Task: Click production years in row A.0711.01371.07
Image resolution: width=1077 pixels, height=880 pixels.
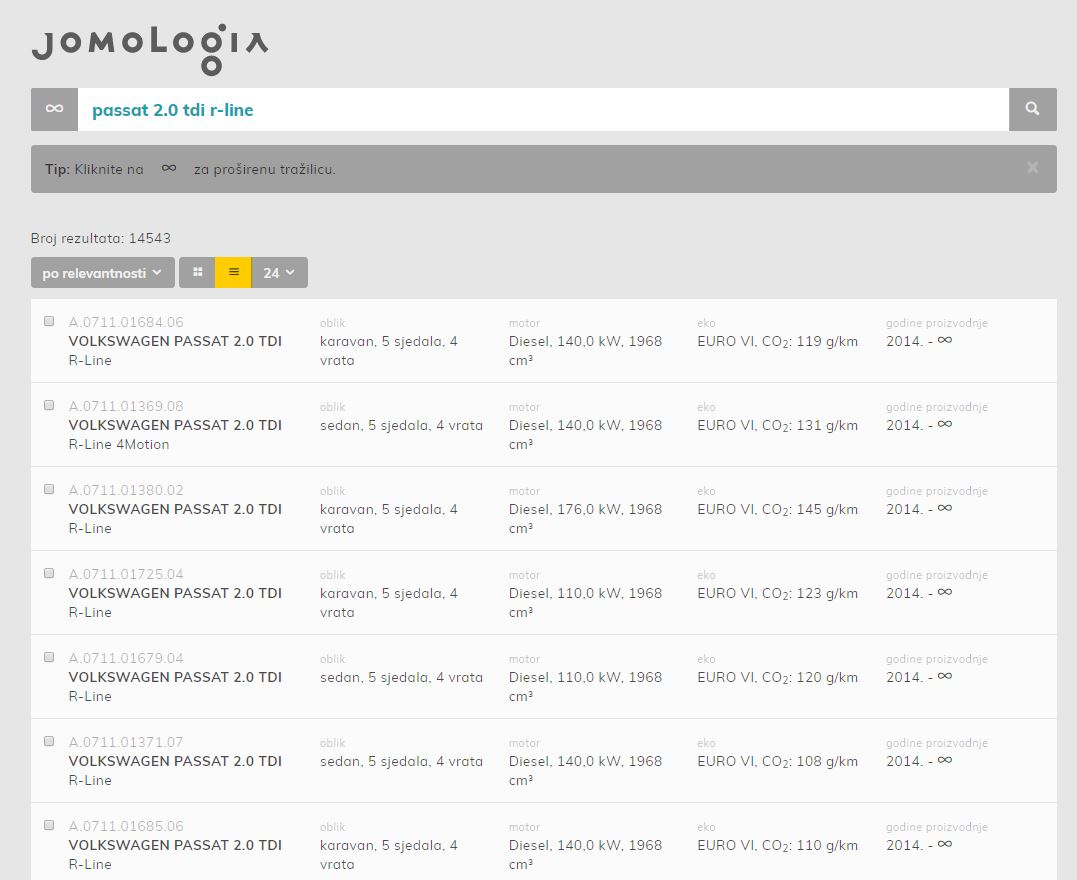Action: 919,760
